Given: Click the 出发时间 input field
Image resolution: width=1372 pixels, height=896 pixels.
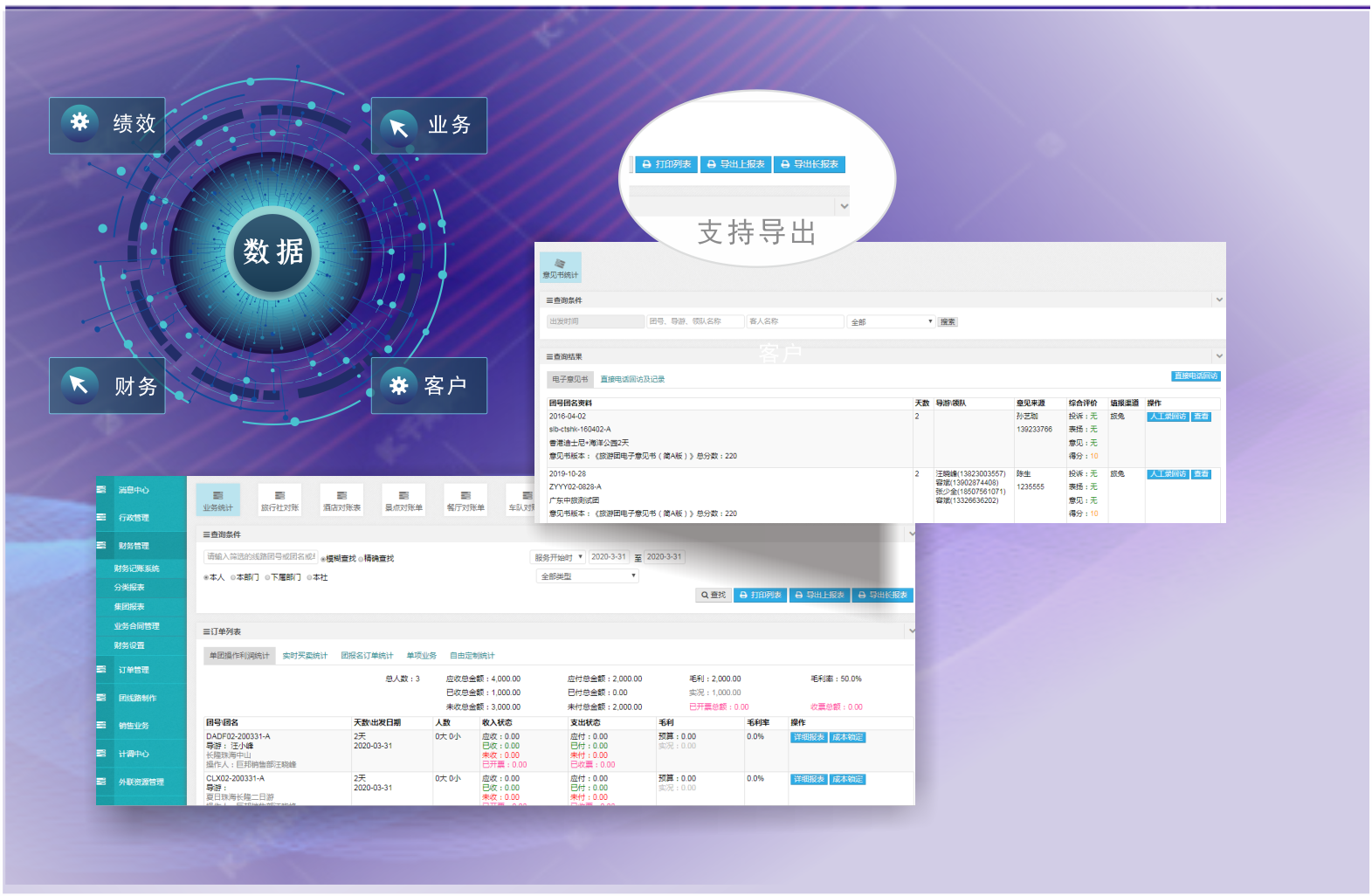Looking at the screenshot, I should [596, 321].
